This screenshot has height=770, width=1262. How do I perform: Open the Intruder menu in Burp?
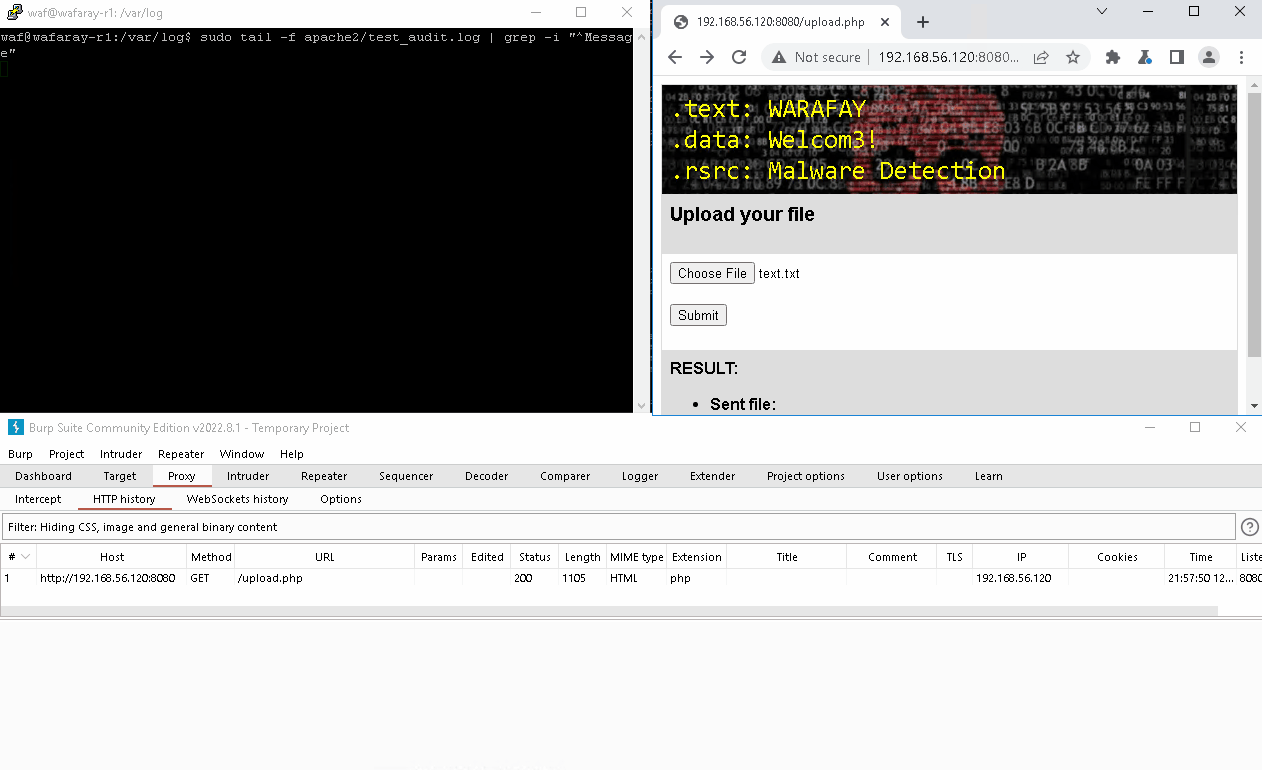coord(121,454)
